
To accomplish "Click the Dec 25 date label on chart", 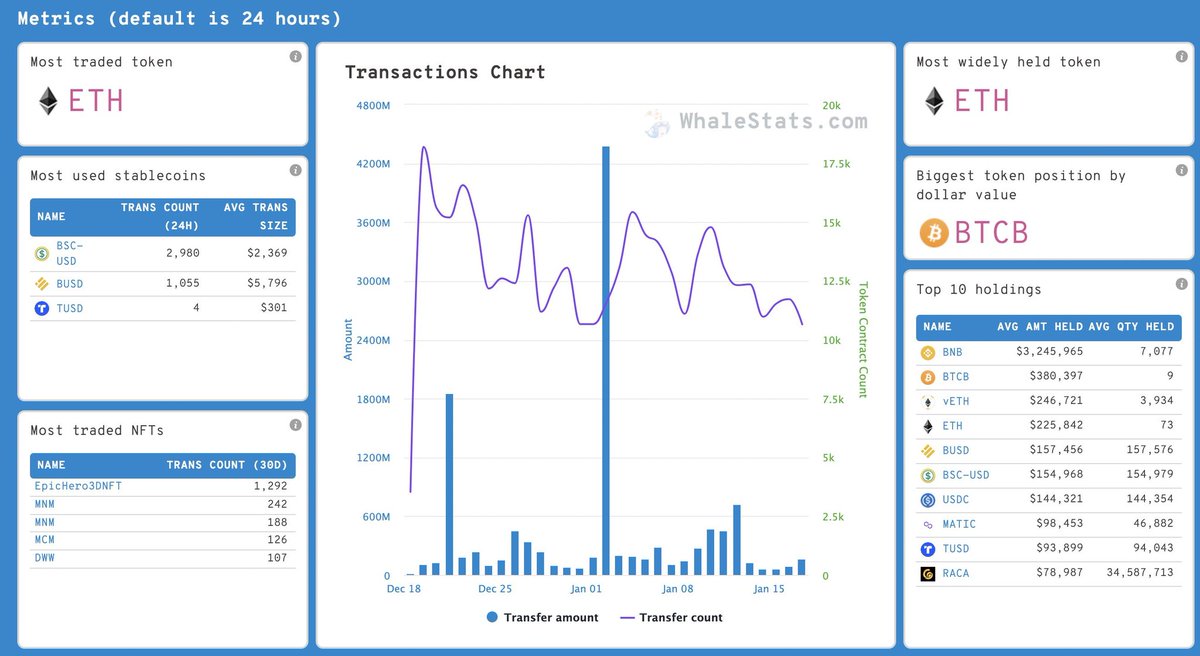I will [495, 590].
